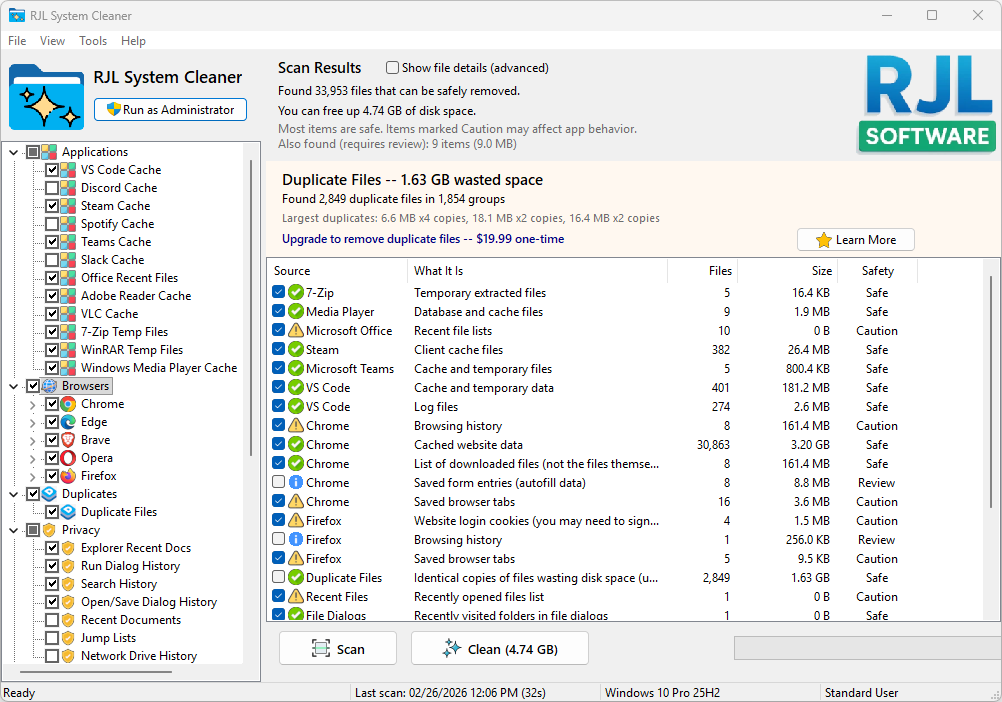The width and height of the screenshot is (1002, 702).
Task: Click the Learn More button
Action: pyautogui.click(x=855, y=239)
